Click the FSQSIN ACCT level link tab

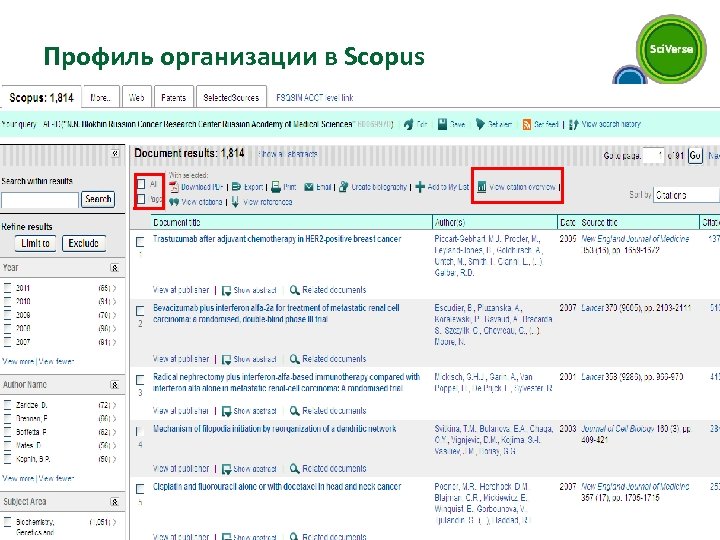pos(315,98)
